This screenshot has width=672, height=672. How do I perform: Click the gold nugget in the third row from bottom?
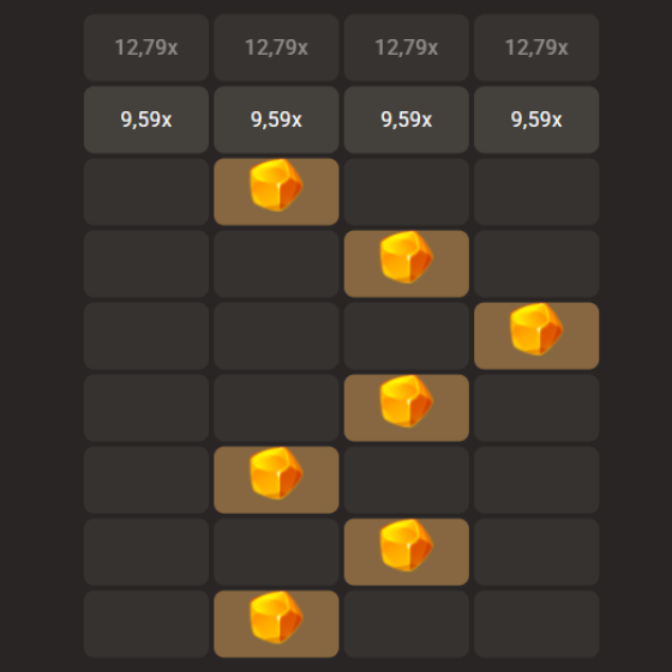pos(276,479)
